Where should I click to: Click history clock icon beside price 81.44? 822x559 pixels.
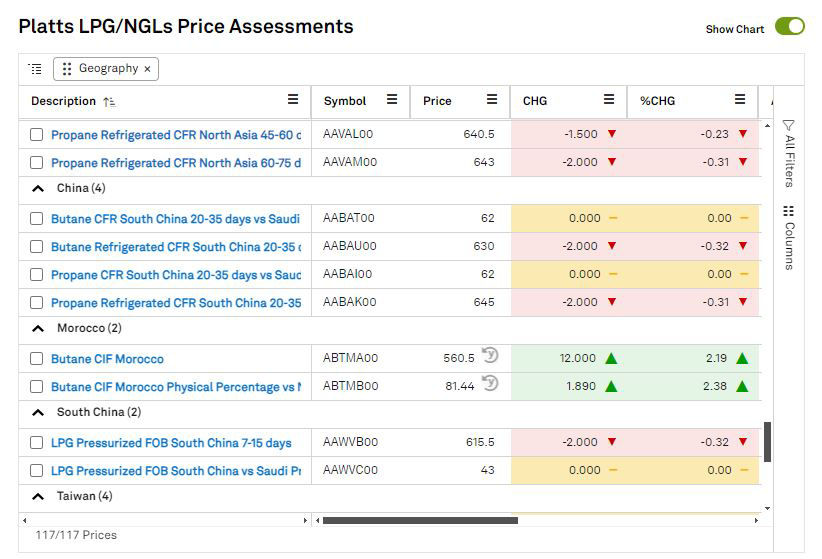click(x=490, y=383)
